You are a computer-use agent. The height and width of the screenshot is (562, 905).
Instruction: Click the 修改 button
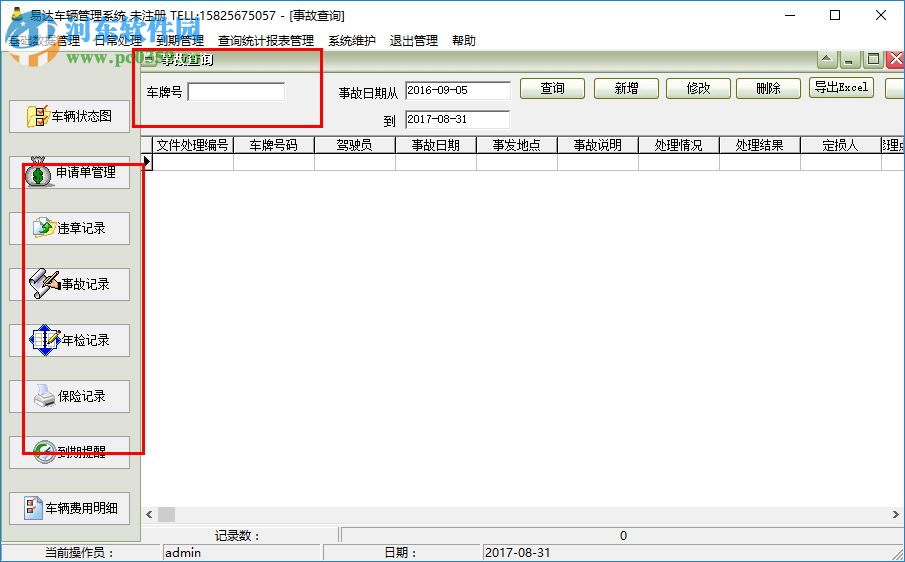(x=698, y=88)
